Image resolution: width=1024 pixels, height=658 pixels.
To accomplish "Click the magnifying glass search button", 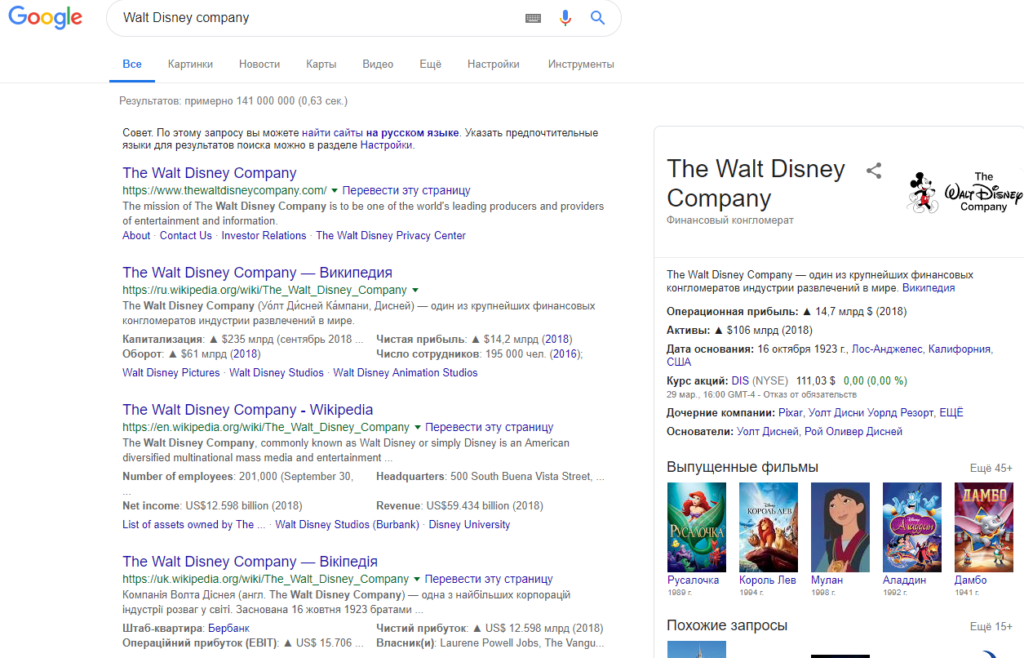I will point(597,18).
